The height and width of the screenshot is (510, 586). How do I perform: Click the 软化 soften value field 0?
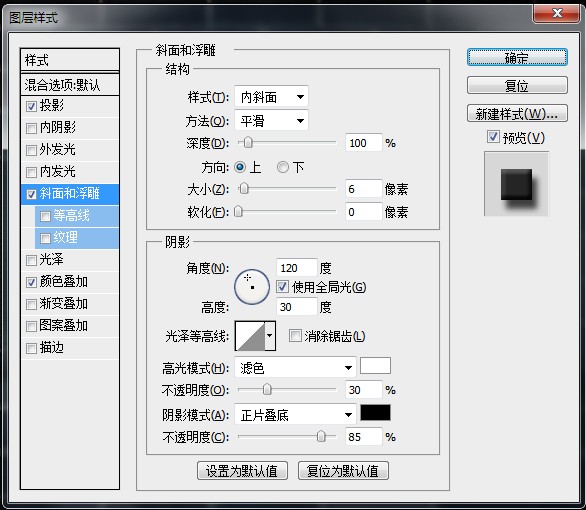[364, 212]
